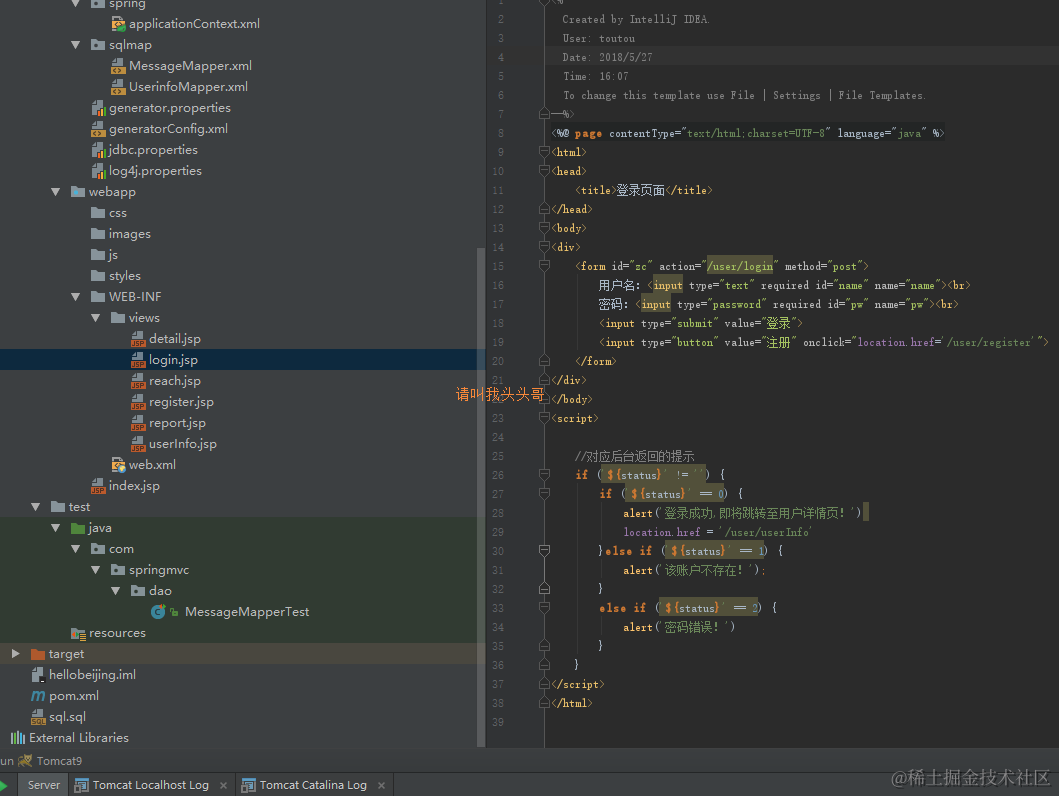Screen dimensions: 1059x796
Task: Fold the body tag at line 13
Action: 544,228
